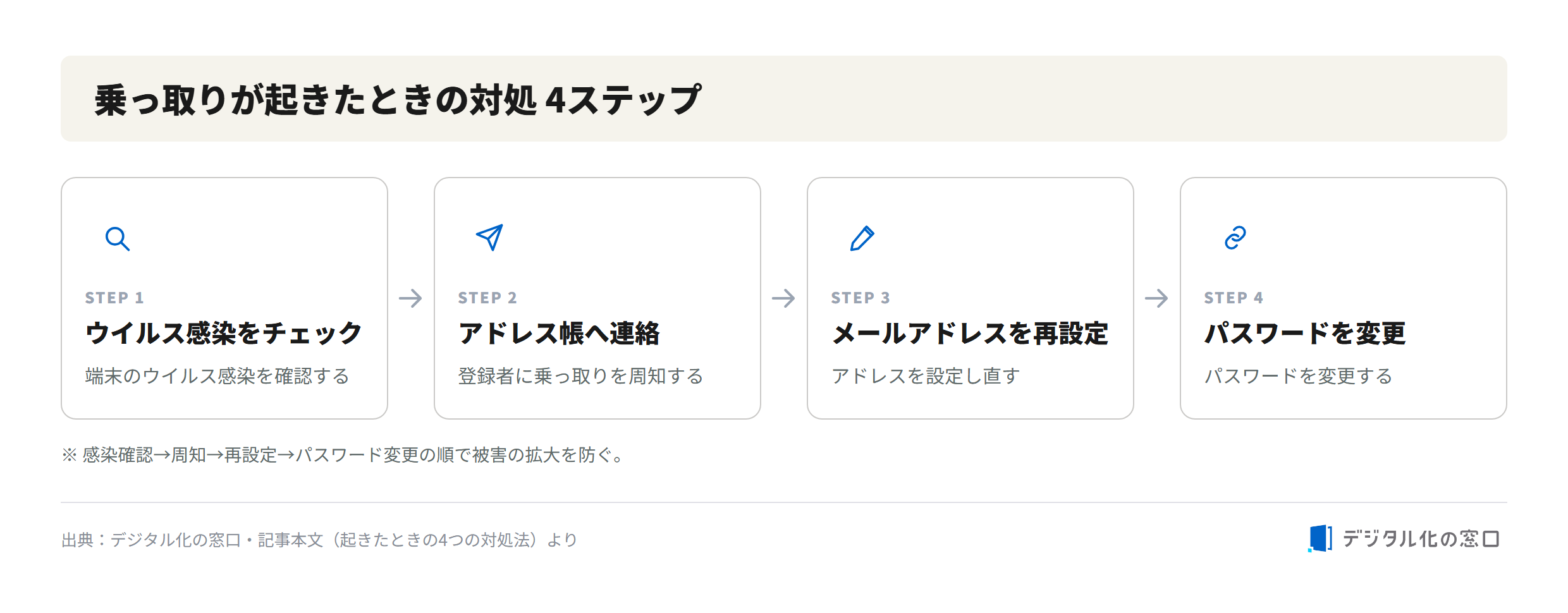The width and height of the screenshot is (1568, 613).
Task: Click the arrow between Step 2 and Step 3
Action: (x=783, y=298)
